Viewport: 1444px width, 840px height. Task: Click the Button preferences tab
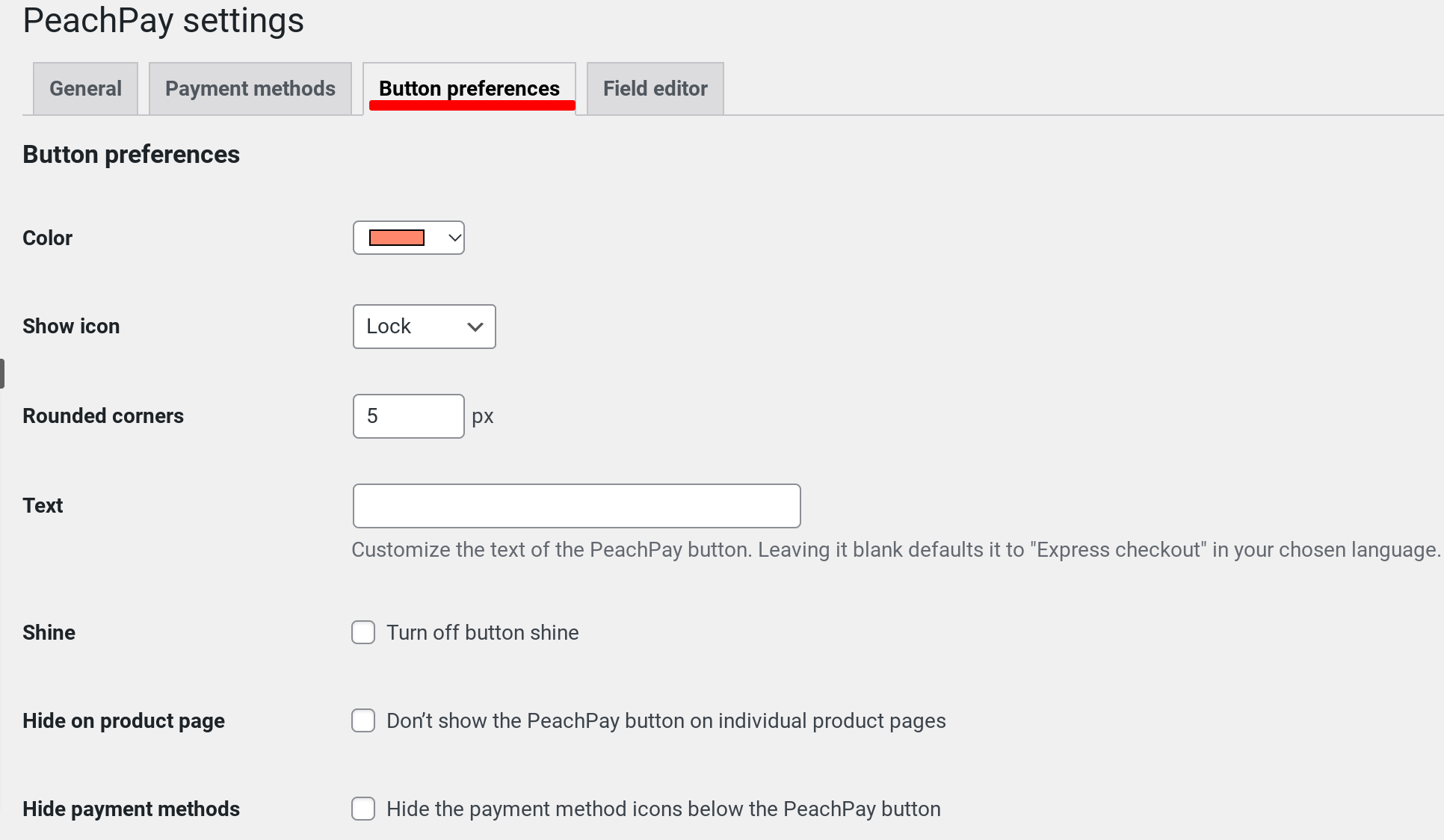[469, 88]
